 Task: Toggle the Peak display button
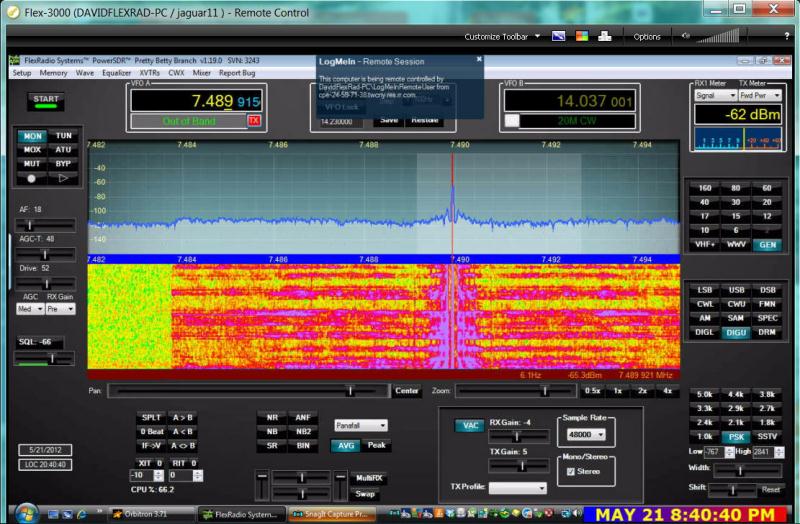(x=377, y=445)
